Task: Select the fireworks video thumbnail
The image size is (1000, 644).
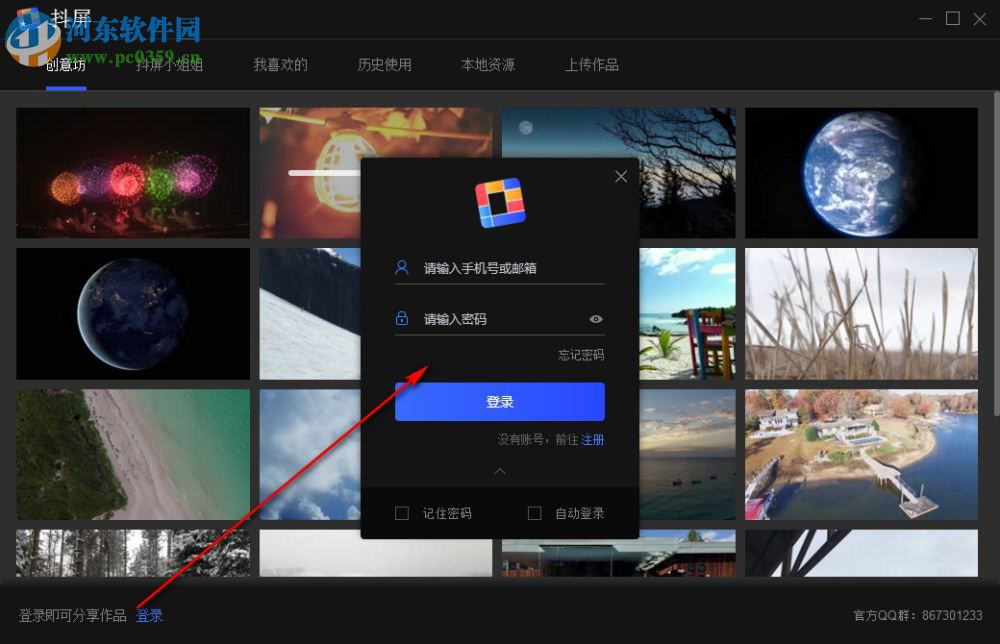Action: (x=133, y=172)
